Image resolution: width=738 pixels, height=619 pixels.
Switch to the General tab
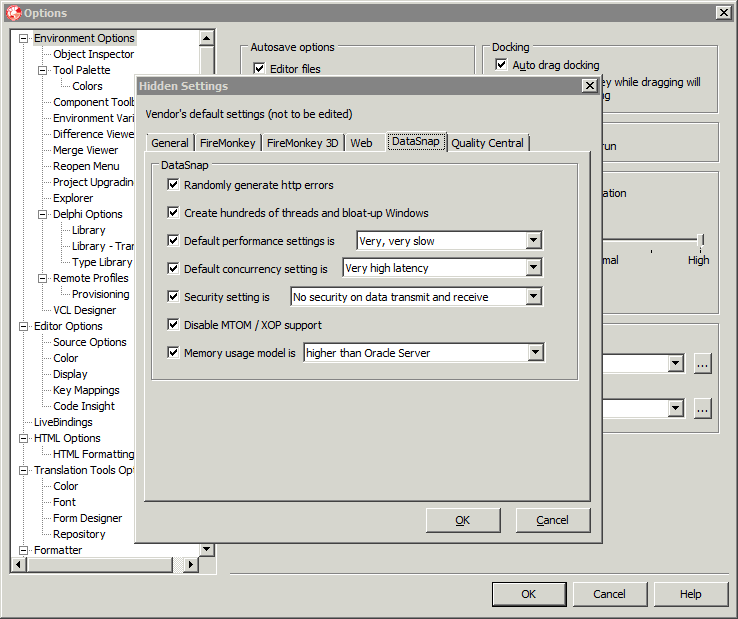[x=170, y=143]
